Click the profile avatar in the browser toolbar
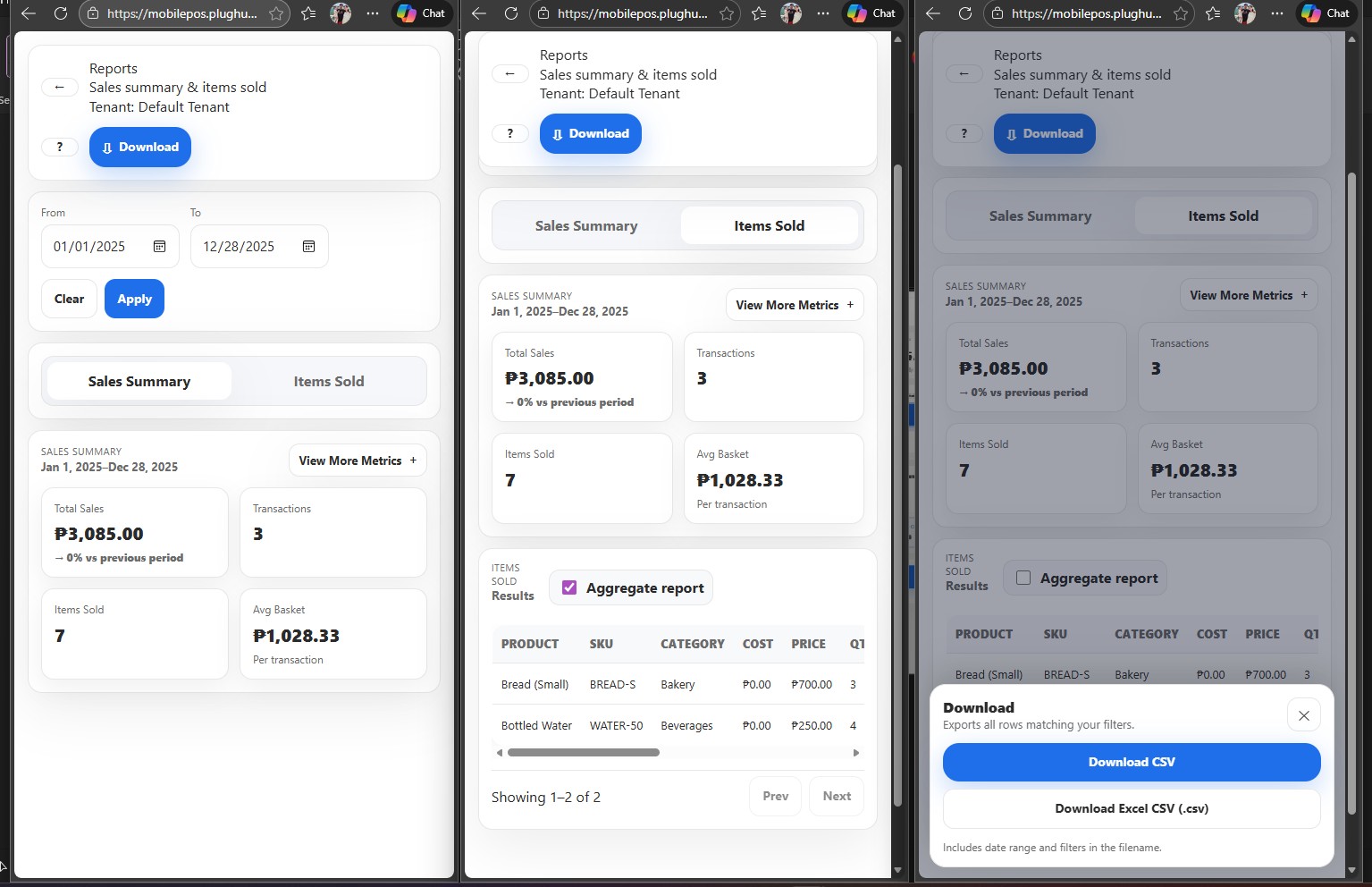Screen dimensions: 1372x887 [341, 13]
